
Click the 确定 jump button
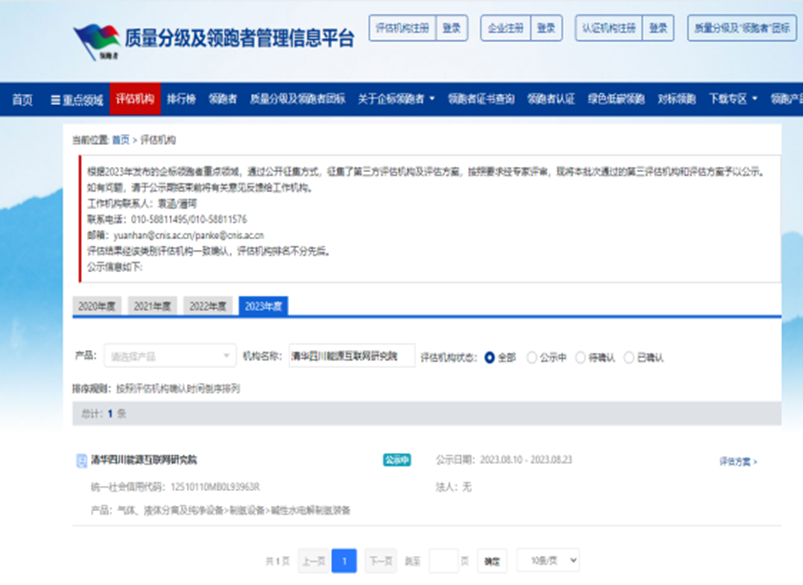492,561
